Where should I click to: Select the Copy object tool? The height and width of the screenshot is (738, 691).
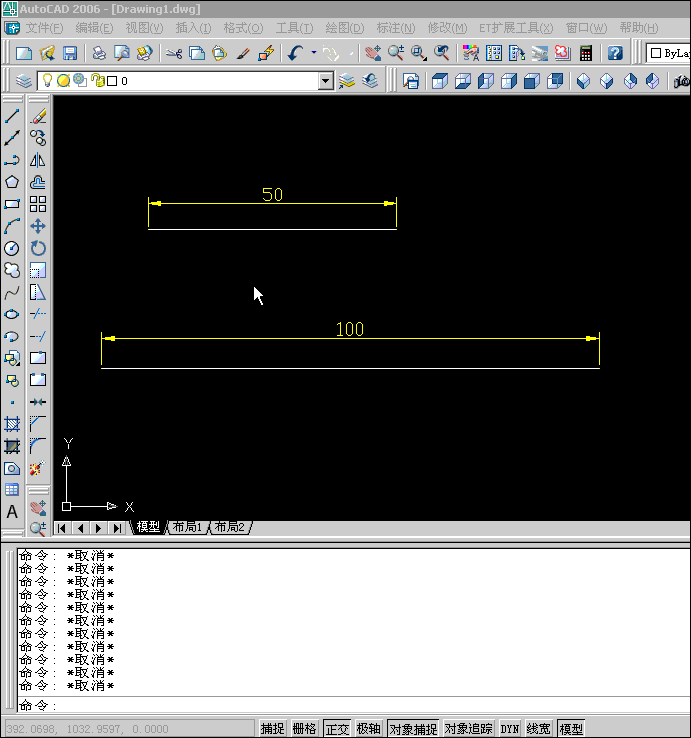[38, 138]
